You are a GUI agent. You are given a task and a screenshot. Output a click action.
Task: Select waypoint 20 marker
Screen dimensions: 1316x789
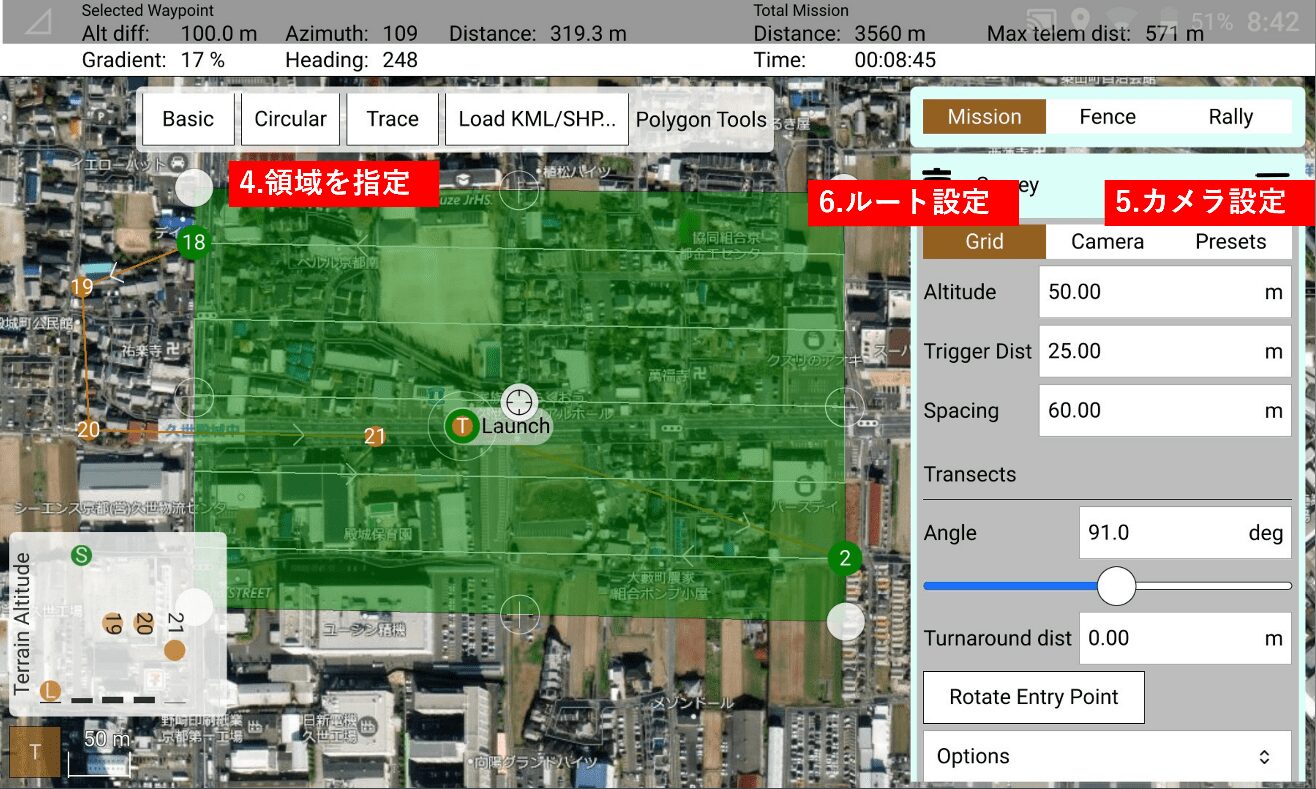88,430
